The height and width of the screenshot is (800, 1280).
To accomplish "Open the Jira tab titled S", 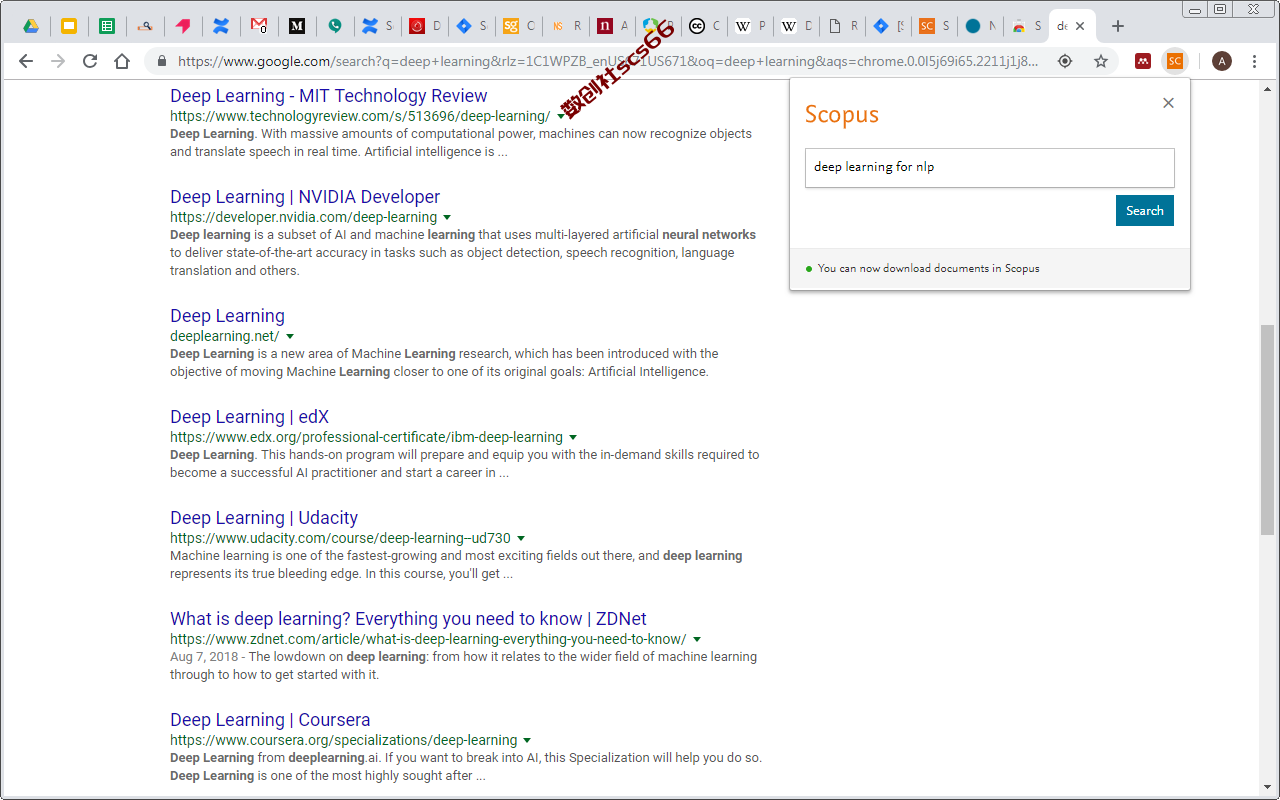I will click(472, 26).
